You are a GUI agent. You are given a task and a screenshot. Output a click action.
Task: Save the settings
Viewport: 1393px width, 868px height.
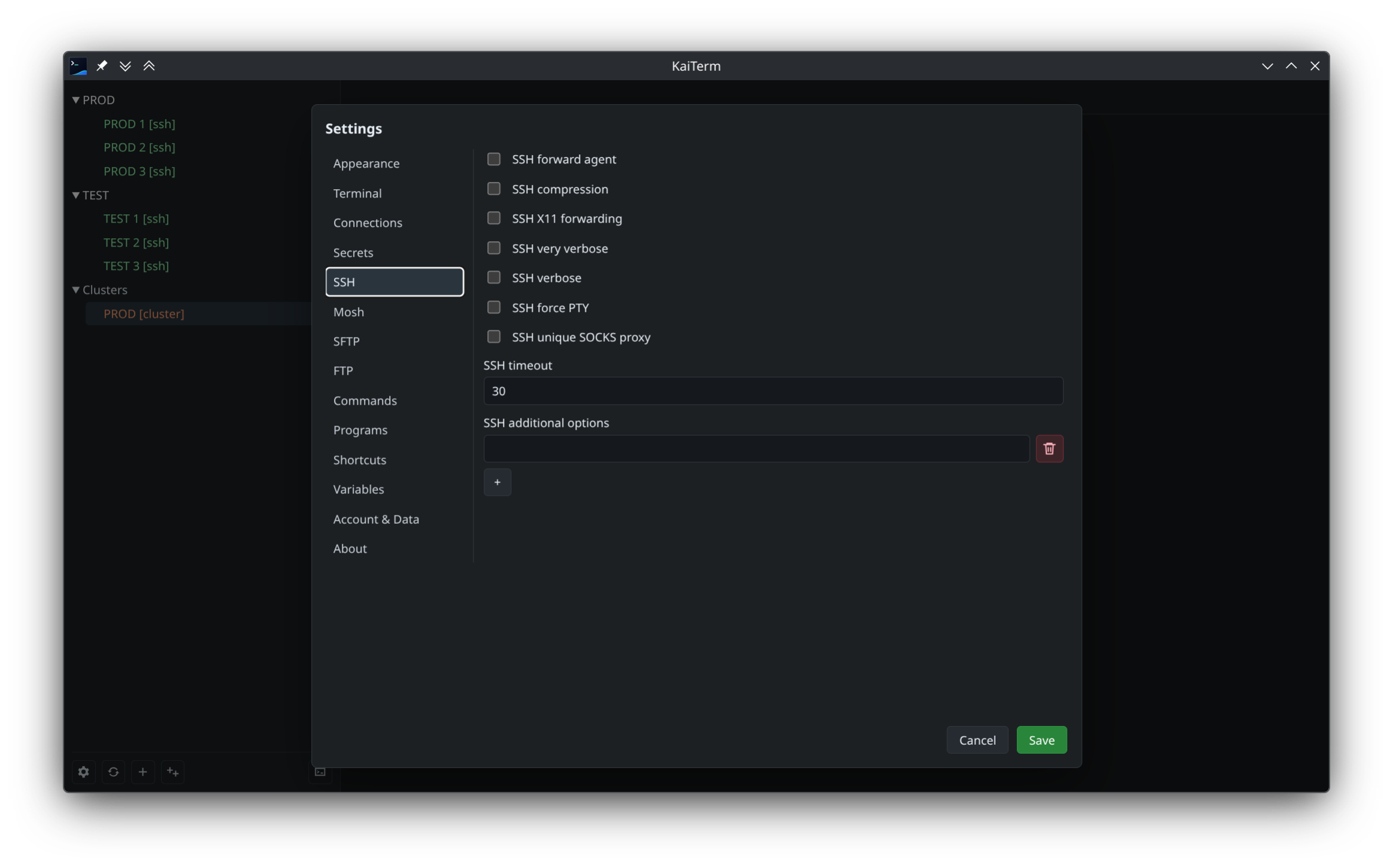[x=1041, y=740]
